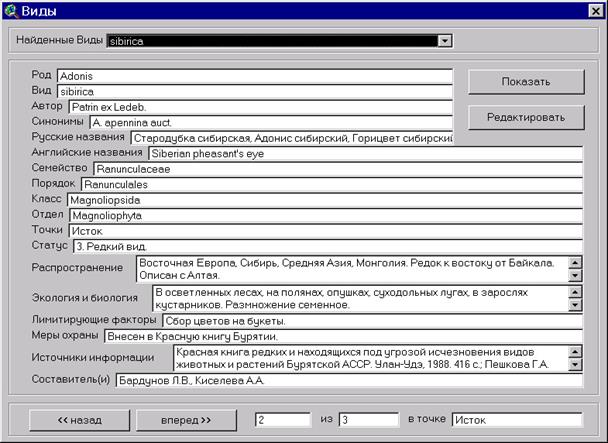Screen dimensions: 608x443
Task: Click the в точке field
Action: [516, 419]
